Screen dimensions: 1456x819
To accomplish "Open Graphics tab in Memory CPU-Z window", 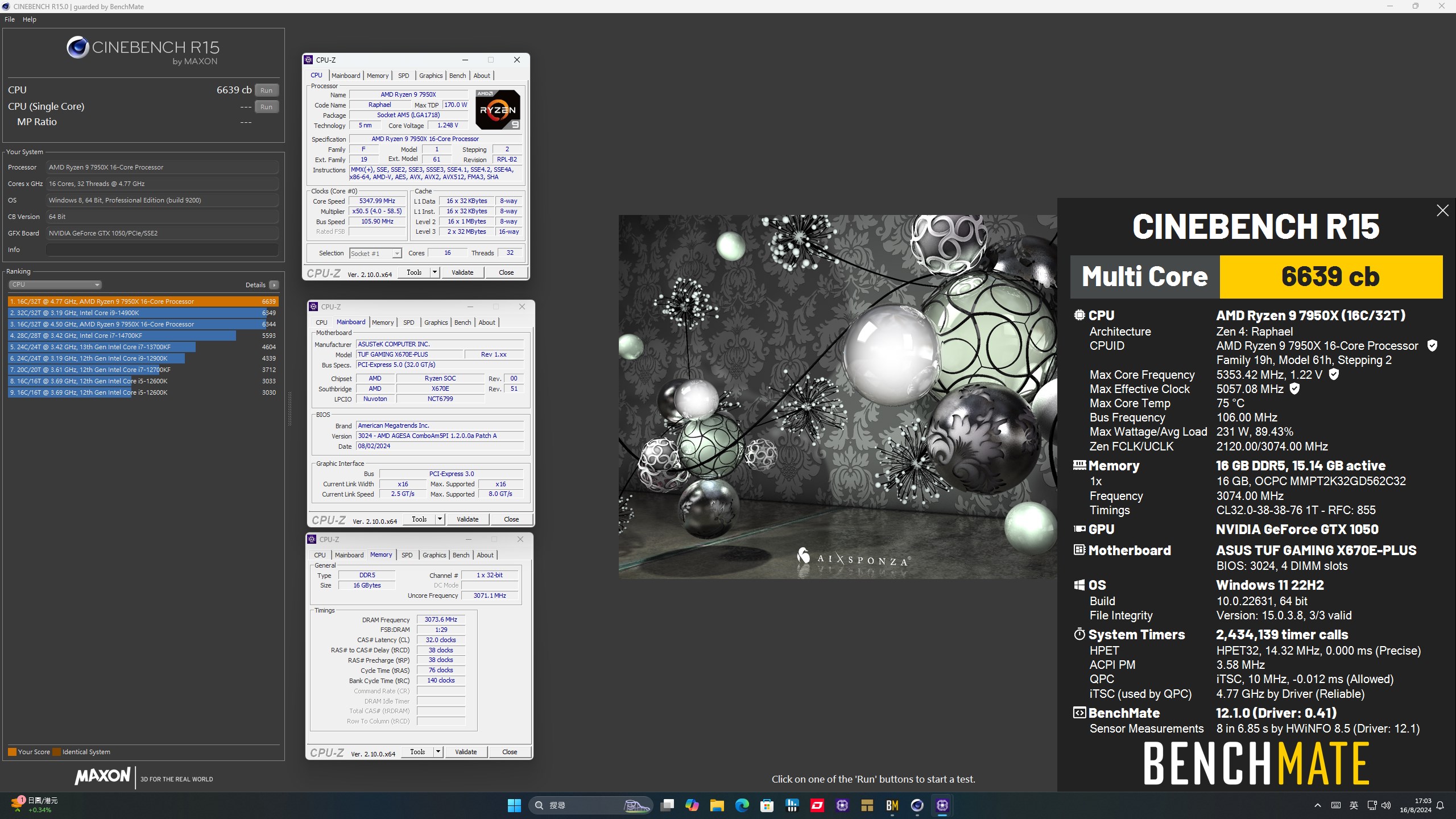I will pyautogui.click(x=434, y=555).
